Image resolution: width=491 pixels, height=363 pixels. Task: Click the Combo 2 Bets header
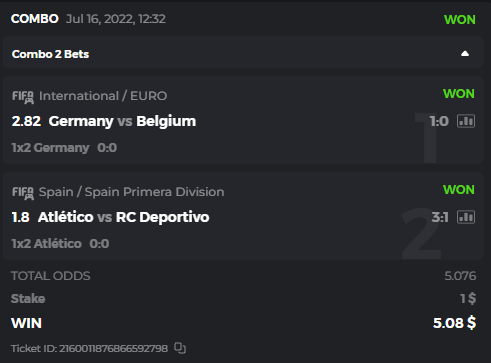point(243,52)
